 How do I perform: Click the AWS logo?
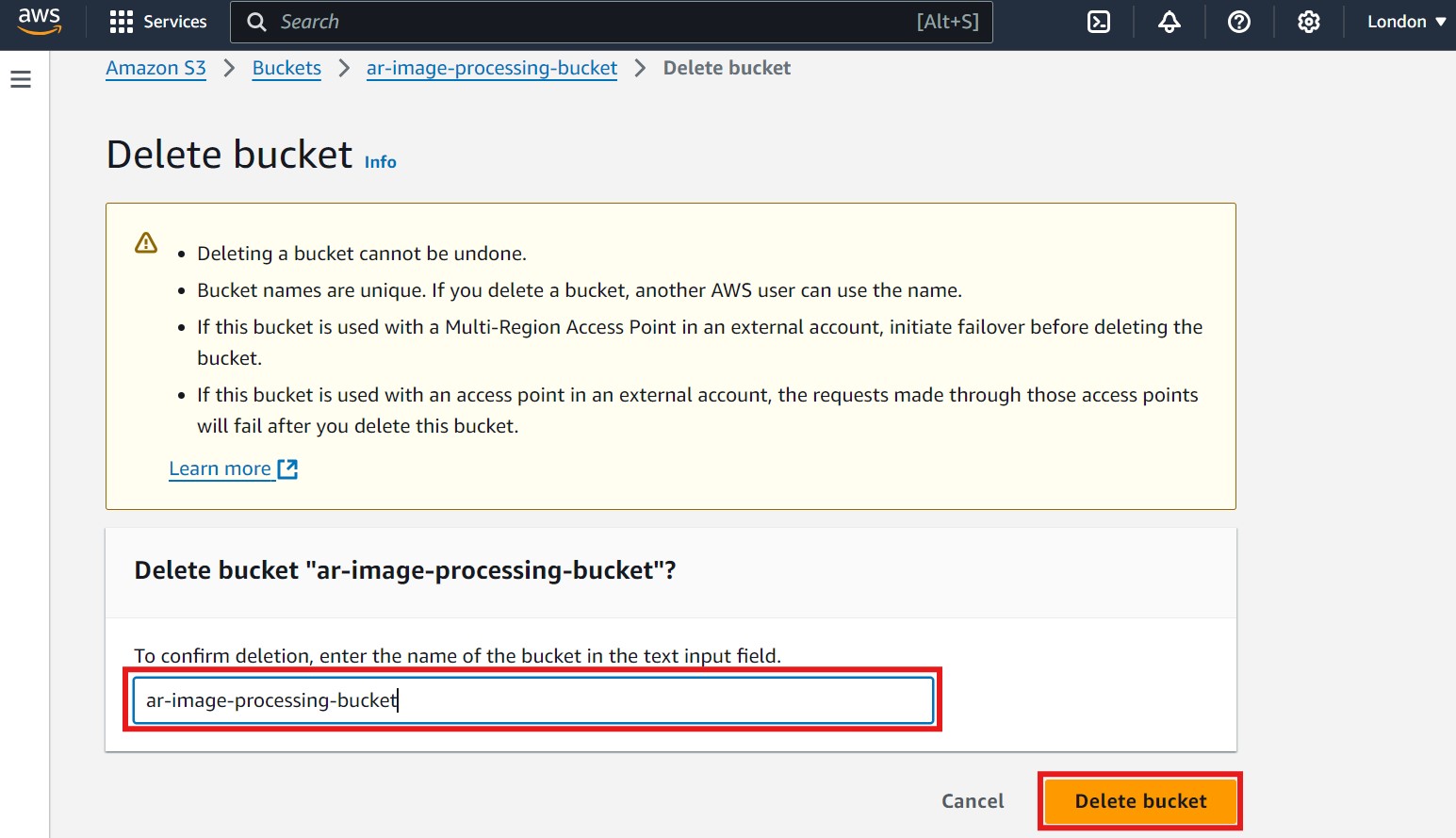tap(40, 20)
